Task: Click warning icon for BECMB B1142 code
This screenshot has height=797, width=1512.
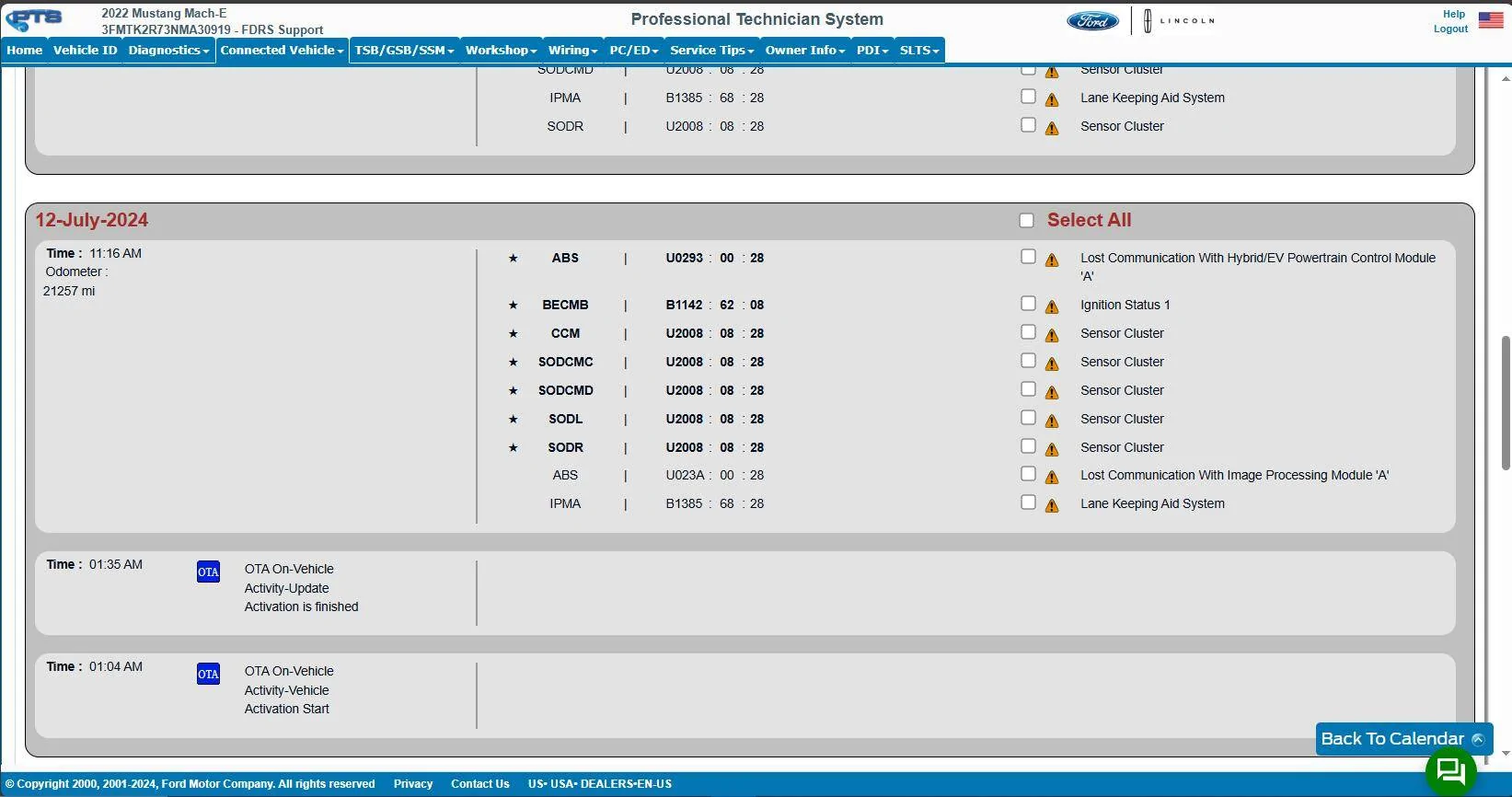Action: click(1052, 307)
